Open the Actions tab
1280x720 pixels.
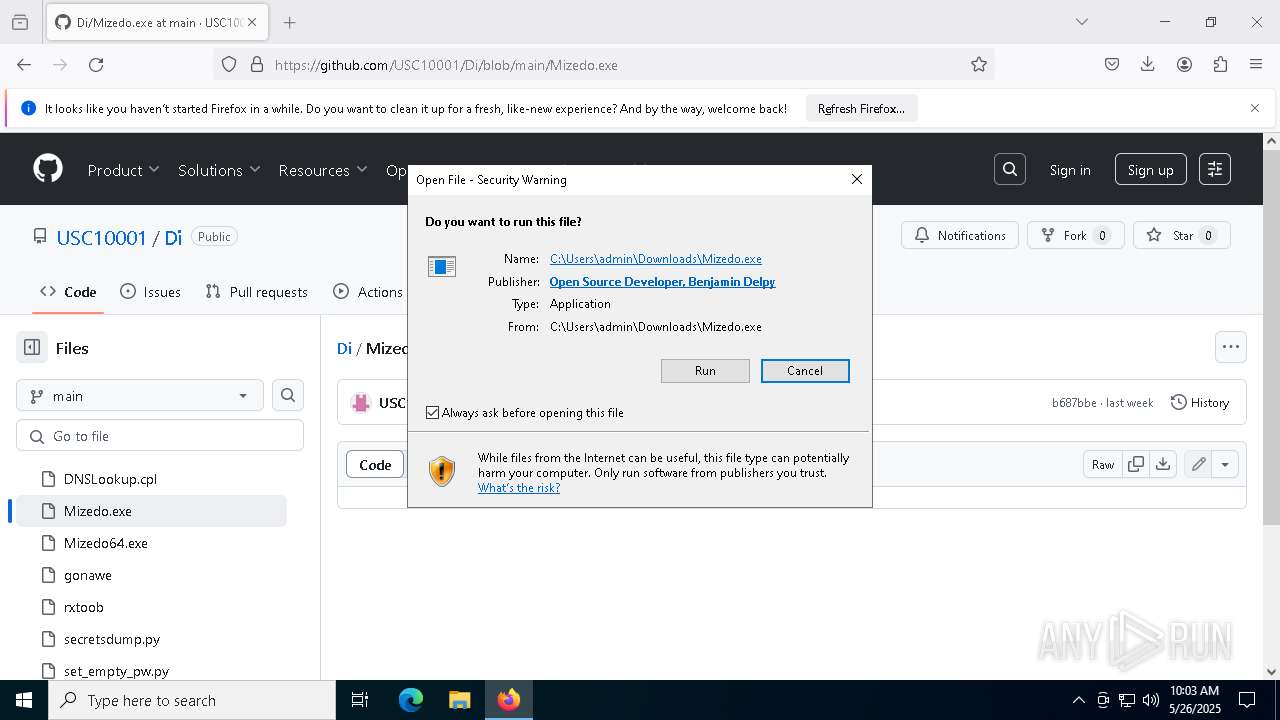click(x=368, y=292)
